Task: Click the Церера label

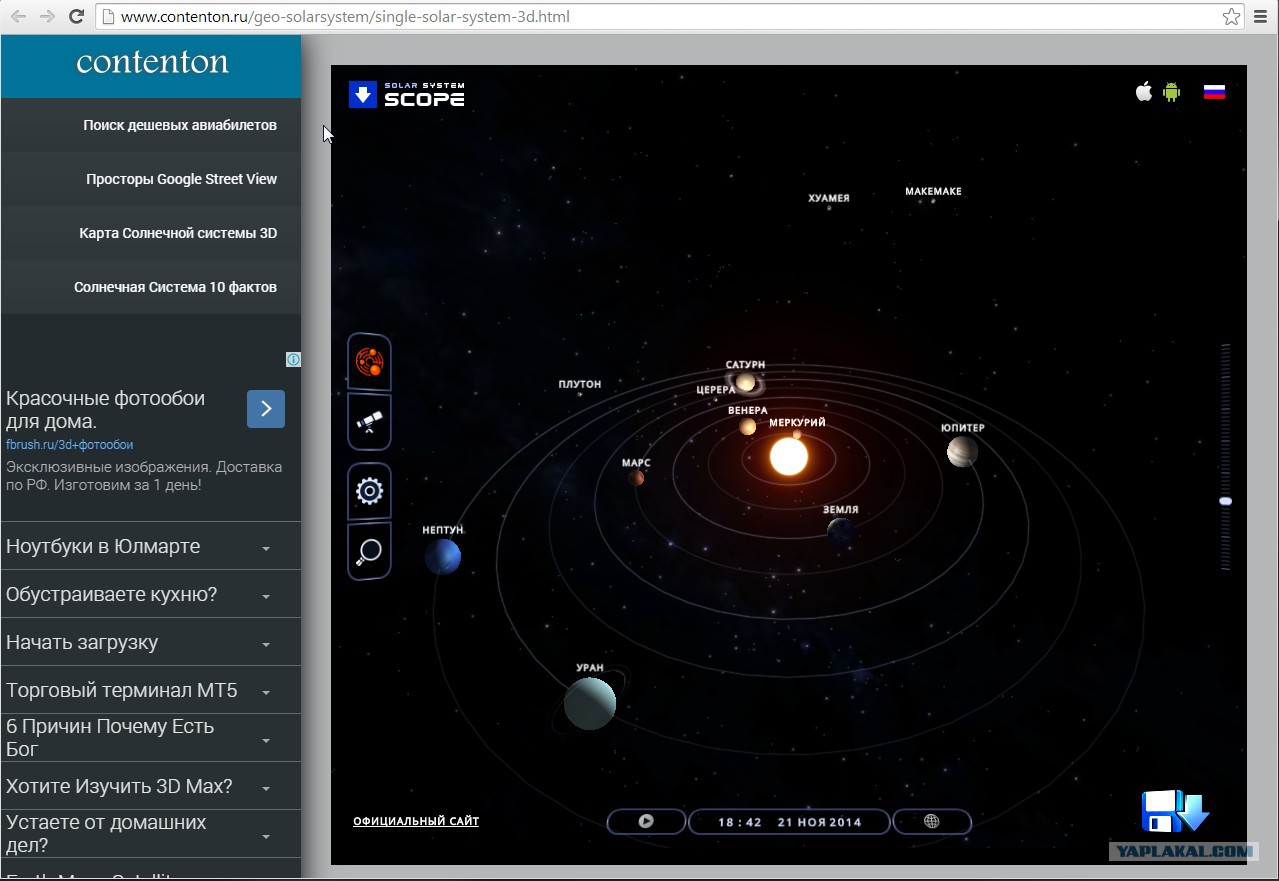Action: [x=716, y=390]
